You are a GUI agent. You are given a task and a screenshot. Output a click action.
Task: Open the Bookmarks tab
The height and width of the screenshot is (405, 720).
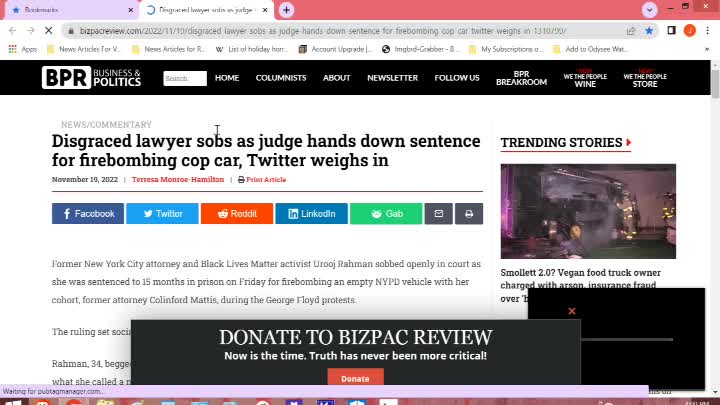click(71, 10)
